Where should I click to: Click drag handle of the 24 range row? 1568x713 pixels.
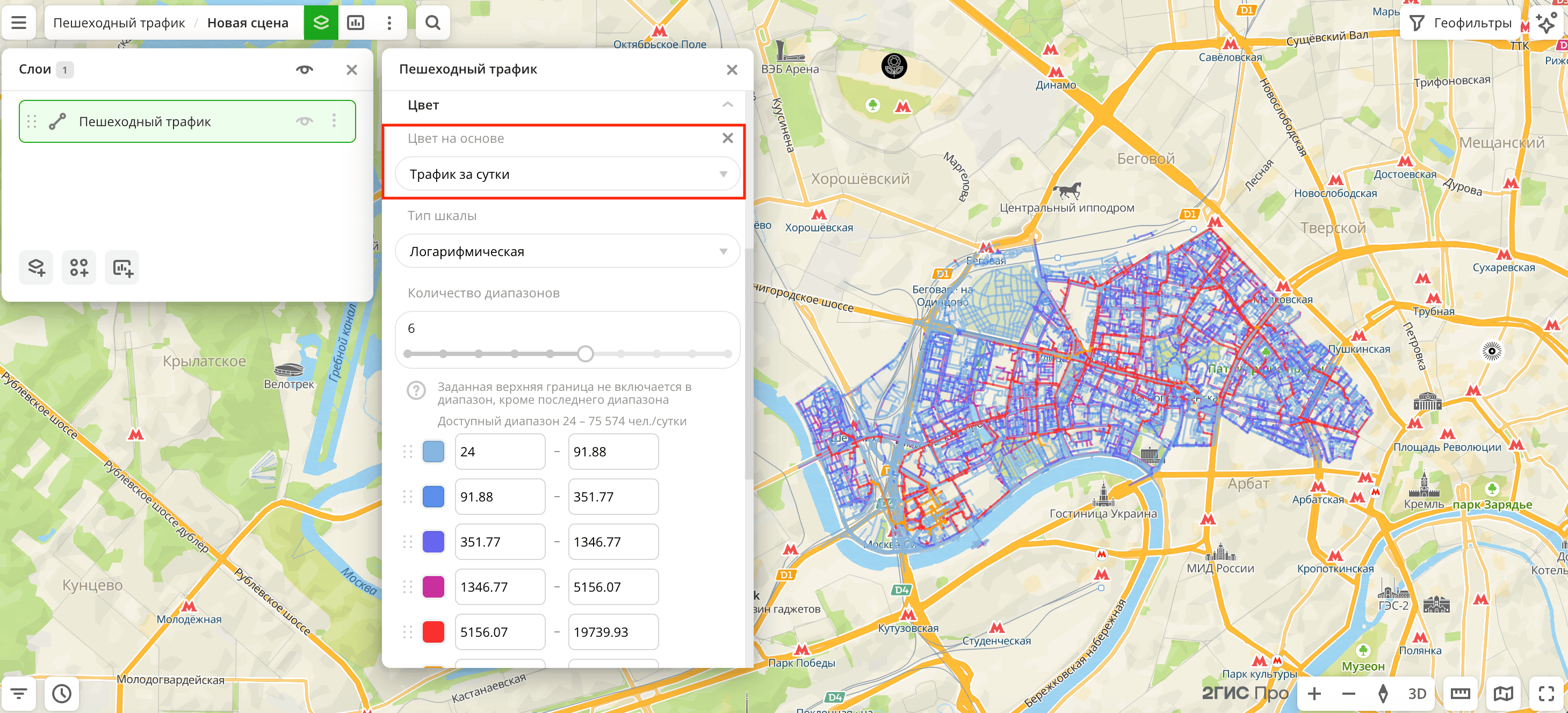pos(408,452)
